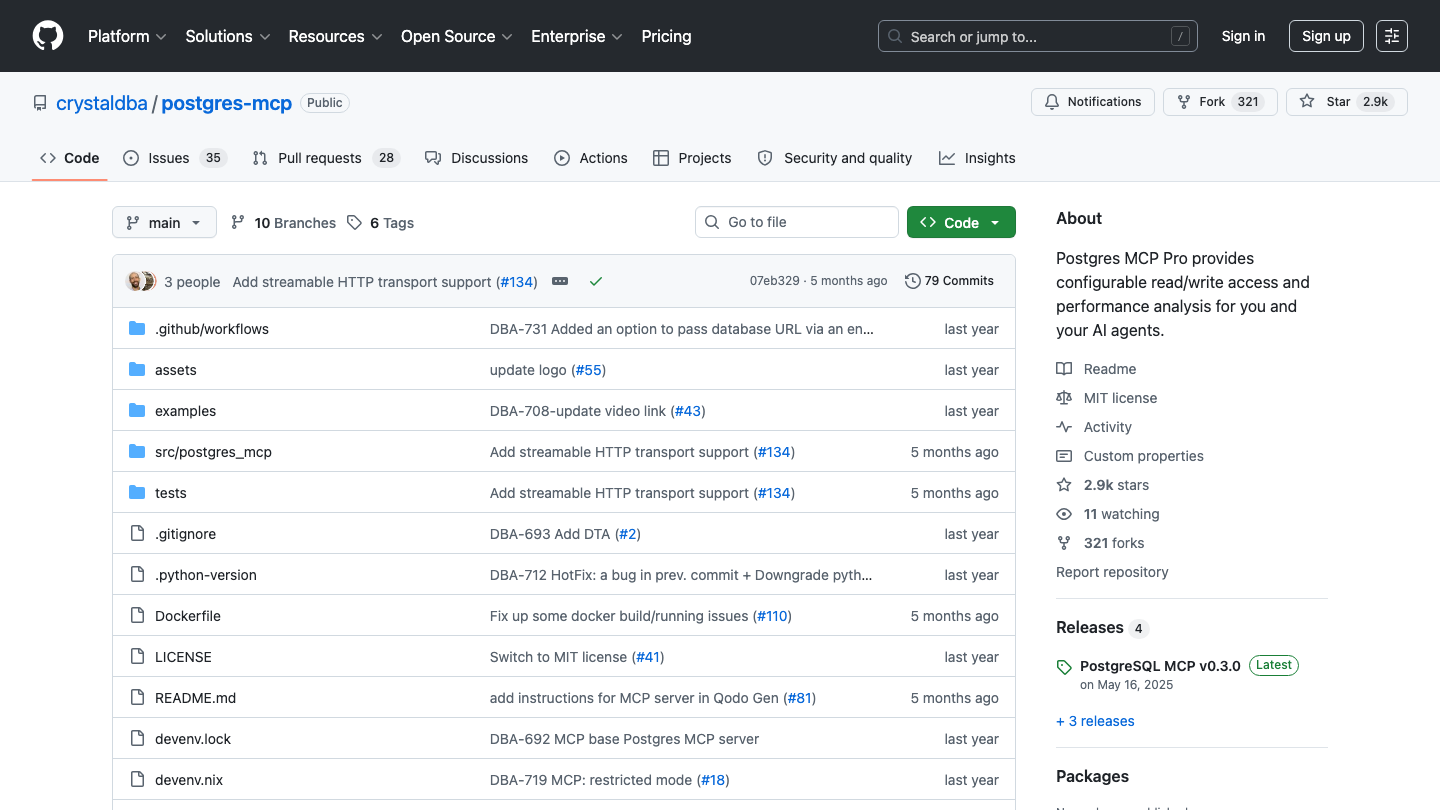Click the commit author avatars
1440x810 pixels.
[141, 281]
